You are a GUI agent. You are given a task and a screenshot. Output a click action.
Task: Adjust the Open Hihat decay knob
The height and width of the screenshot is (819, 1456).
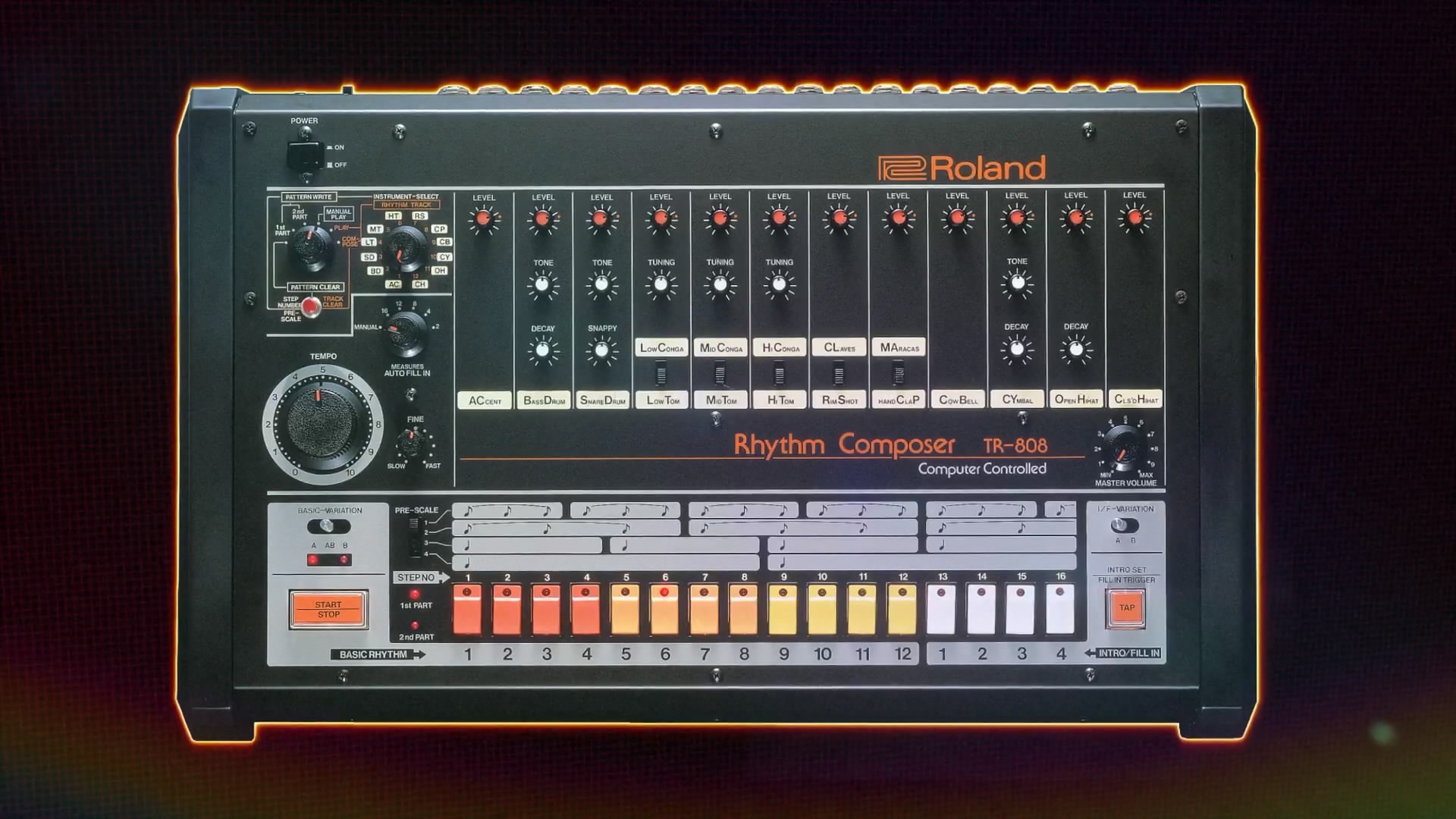1076,349
